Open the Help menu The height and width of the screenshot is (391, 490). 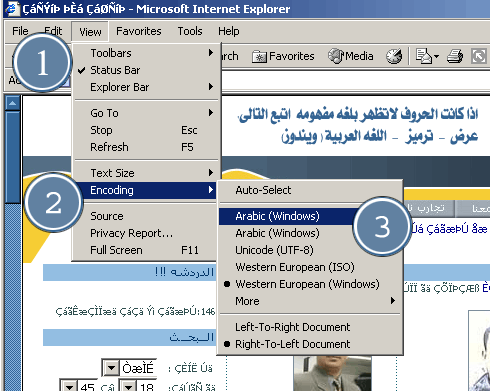click(x=229, y=31)
